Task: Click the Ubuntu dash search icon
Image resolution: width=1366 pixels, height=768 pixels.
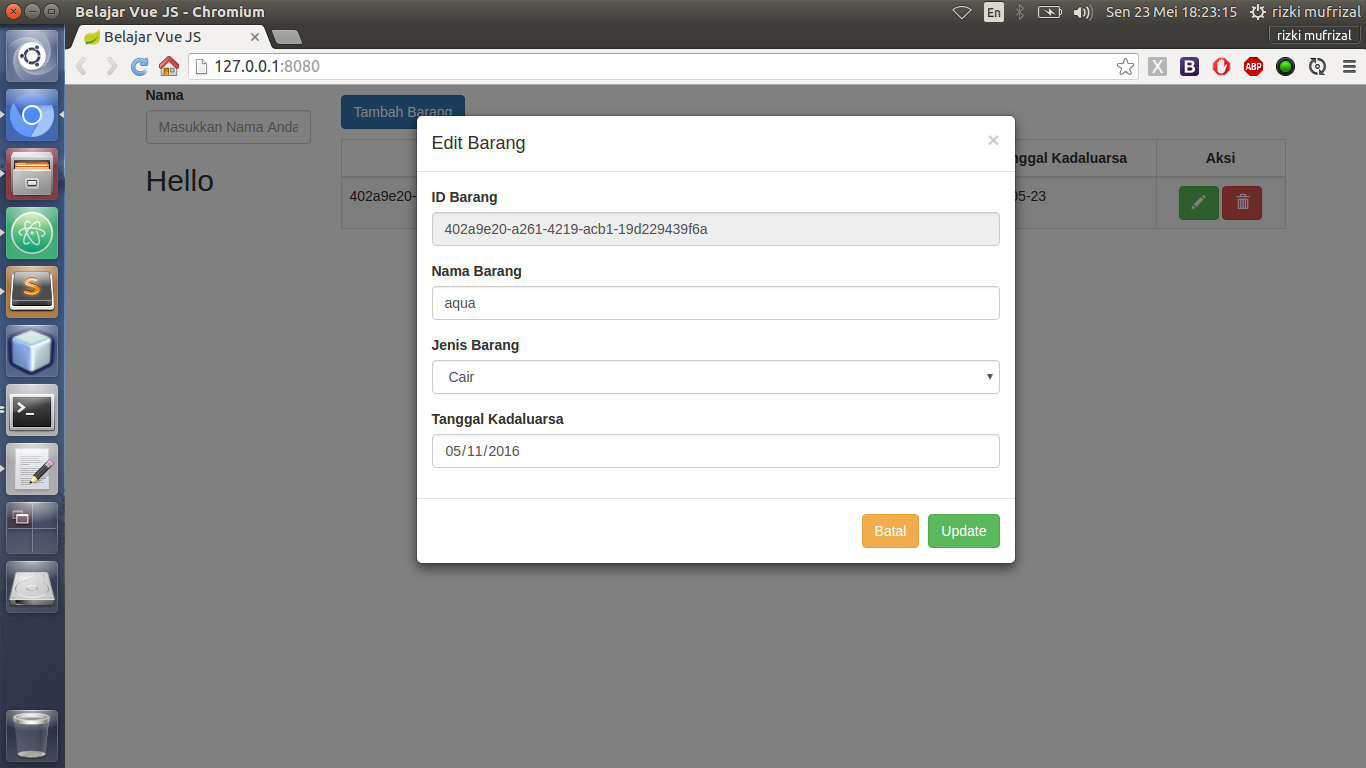Action: tap(32, 55)
